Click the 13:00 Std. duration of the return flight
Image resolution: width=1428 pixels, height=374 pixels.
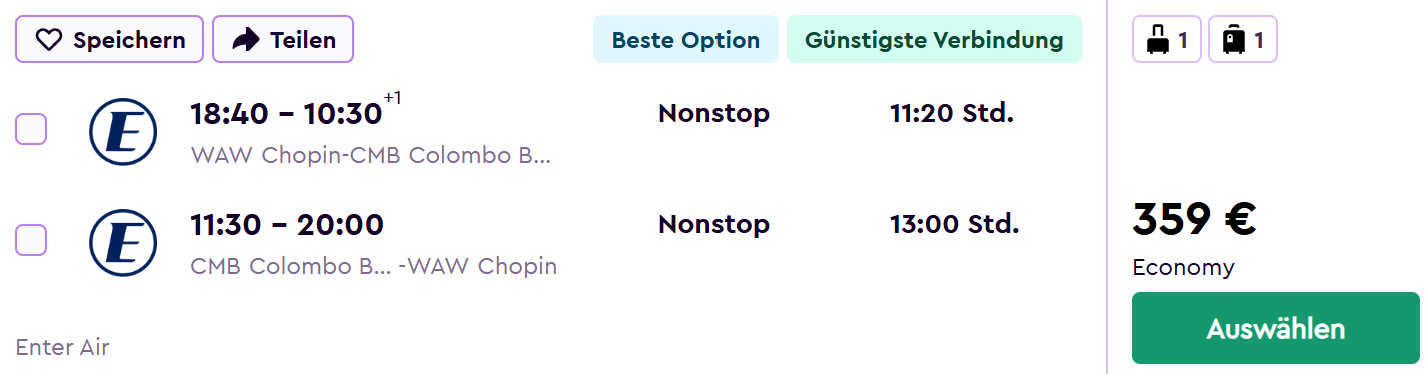(x=954, y=224)
